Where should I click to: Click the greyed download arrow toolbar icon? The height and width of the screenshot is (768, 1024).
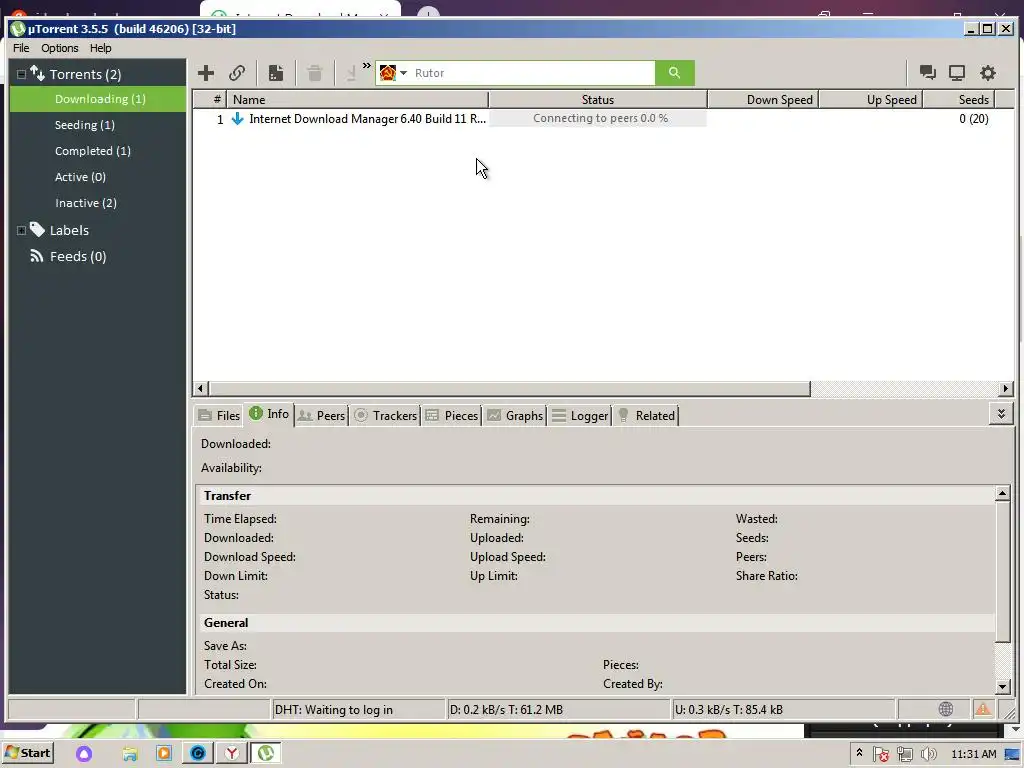[x=351, y=73]
